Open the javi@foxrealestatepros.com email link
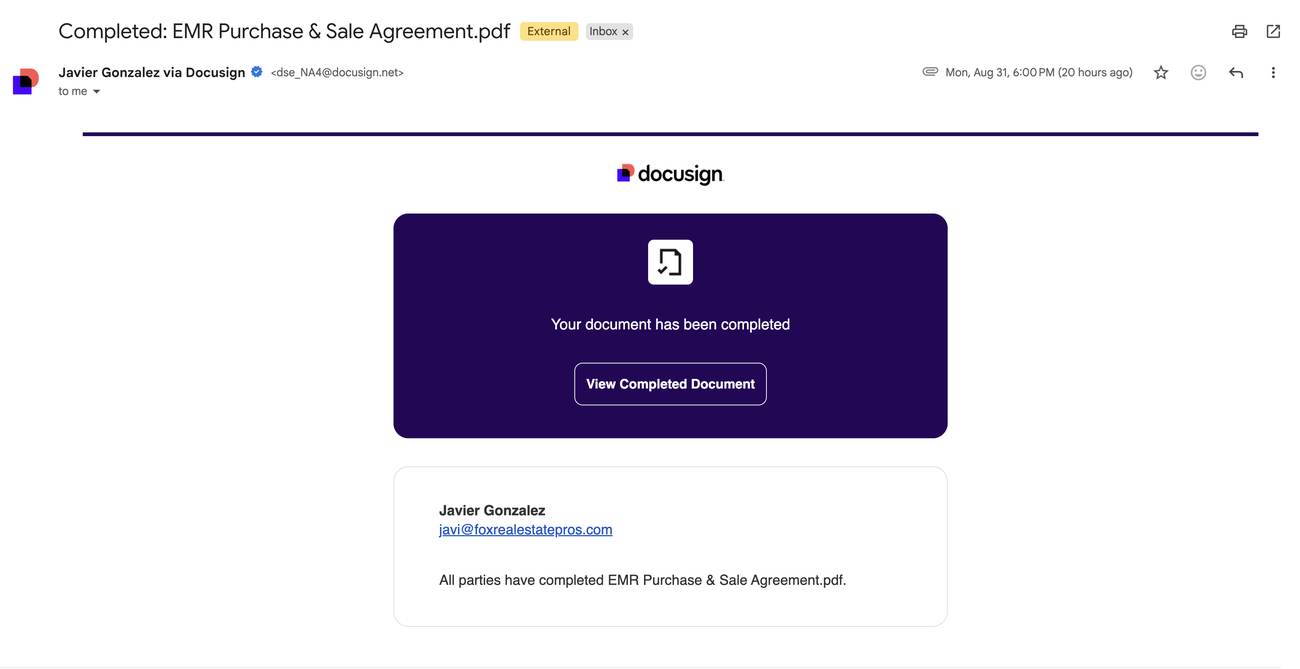 tap(526, 530)
